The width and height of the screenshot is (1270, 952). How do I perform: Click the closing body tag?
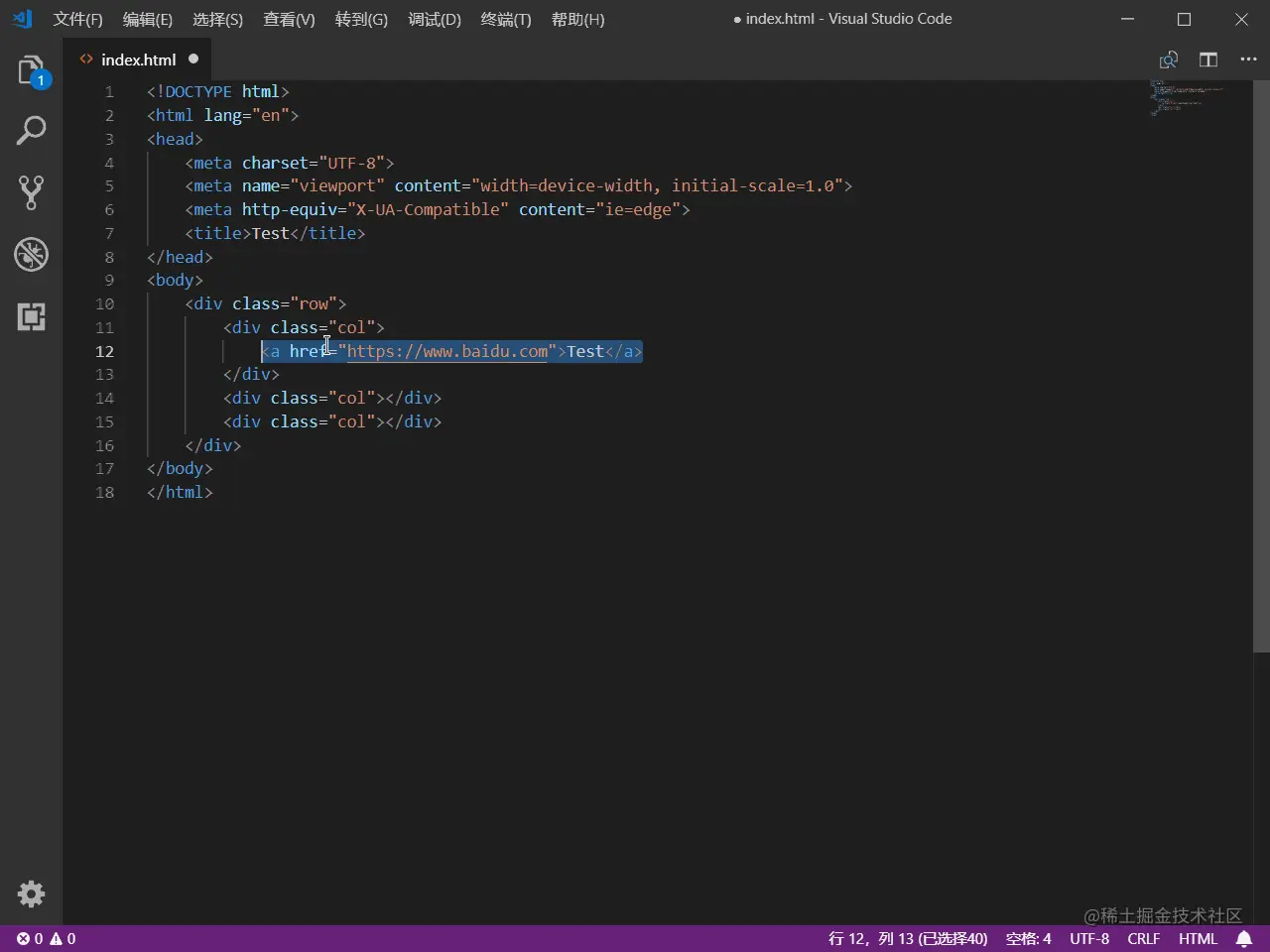pyautogui.click(x=180, y=468)
